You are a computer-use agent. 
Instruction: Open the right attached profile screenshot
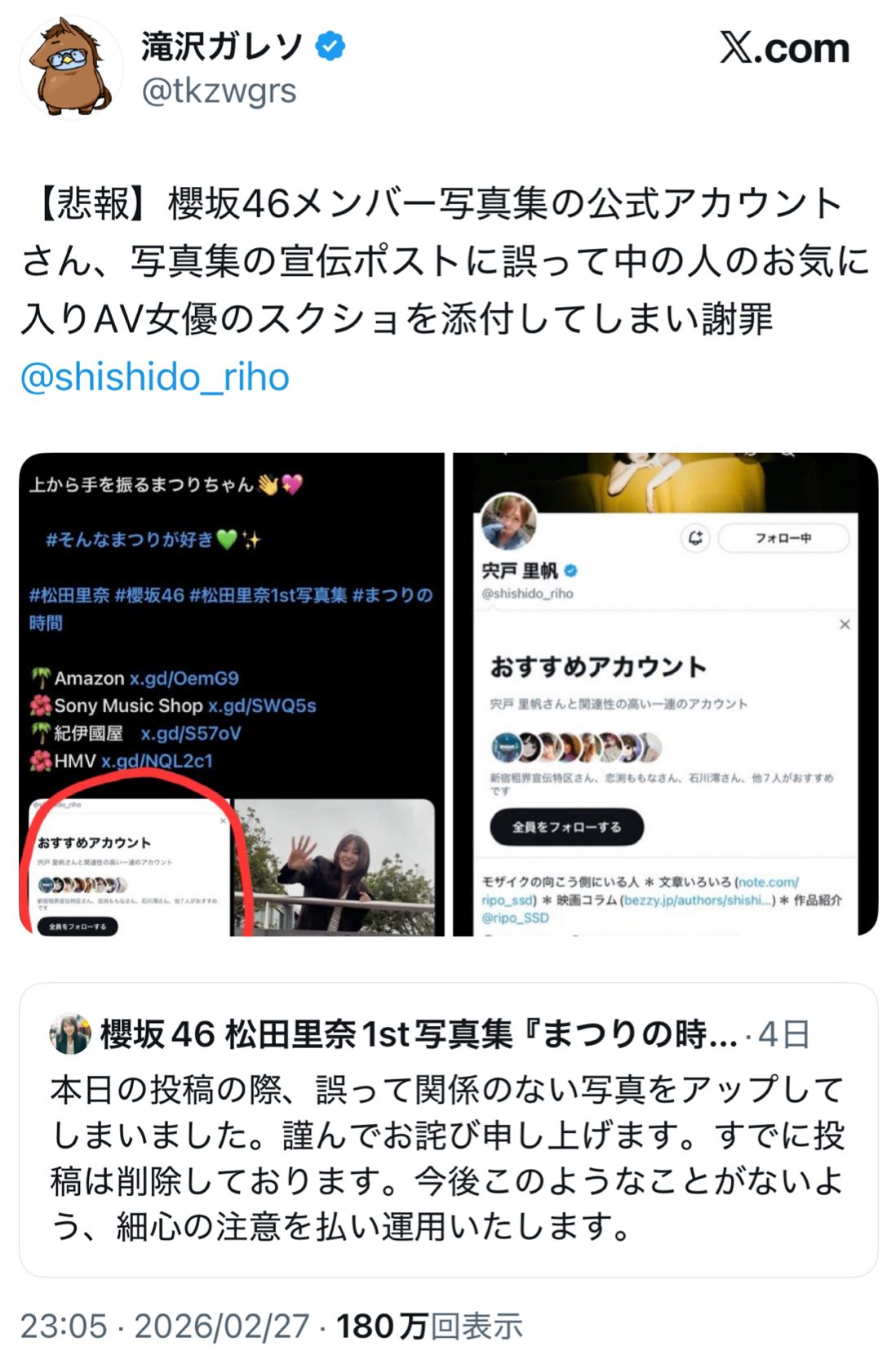(665, 695)
